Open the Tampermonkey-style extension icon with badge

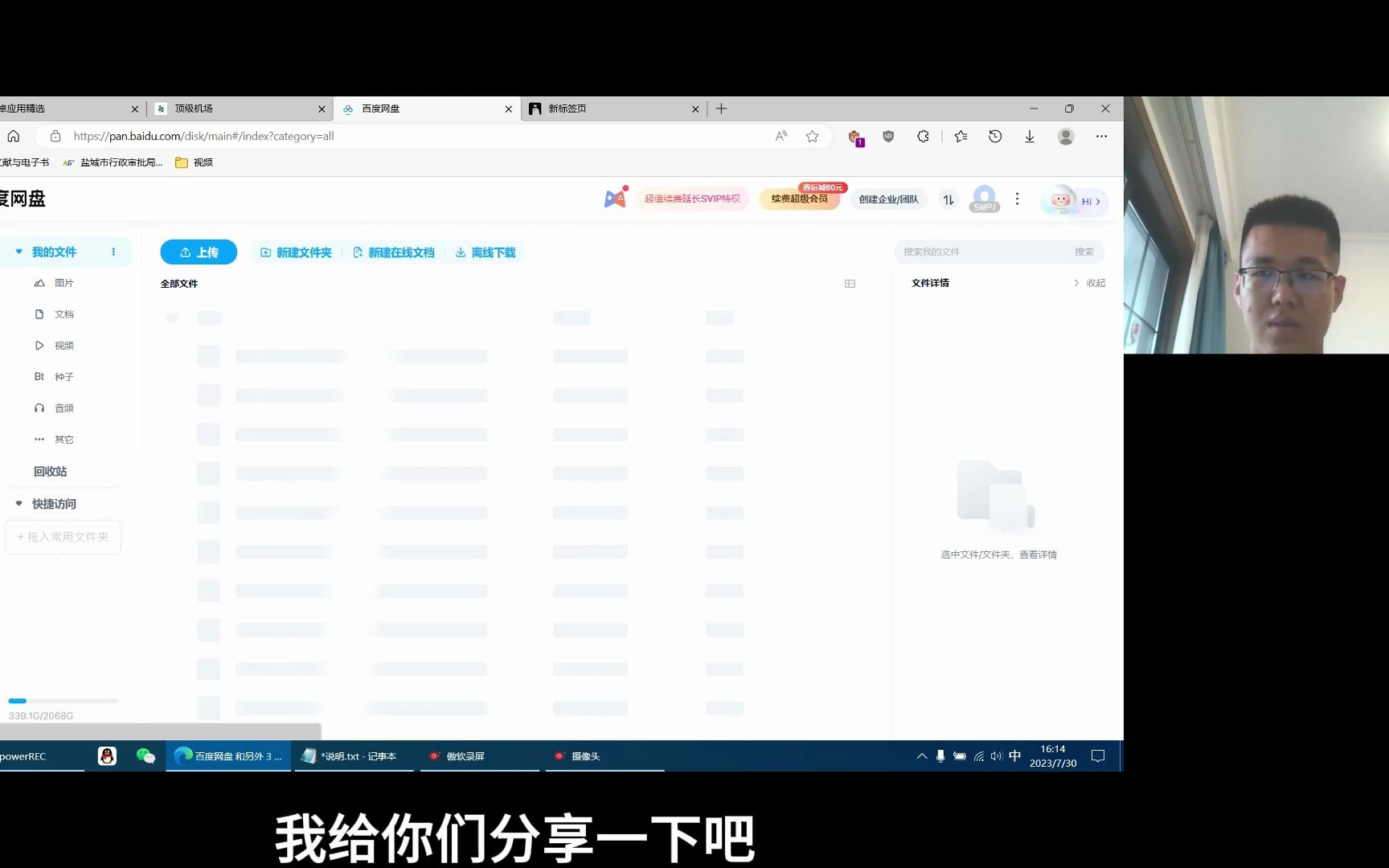tap(855, 137)
